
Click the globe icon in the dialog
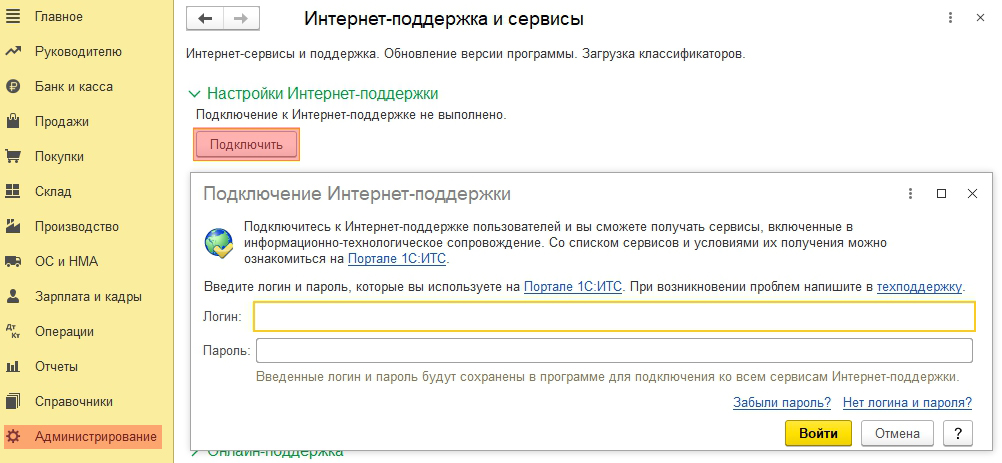tap(219, 243)
